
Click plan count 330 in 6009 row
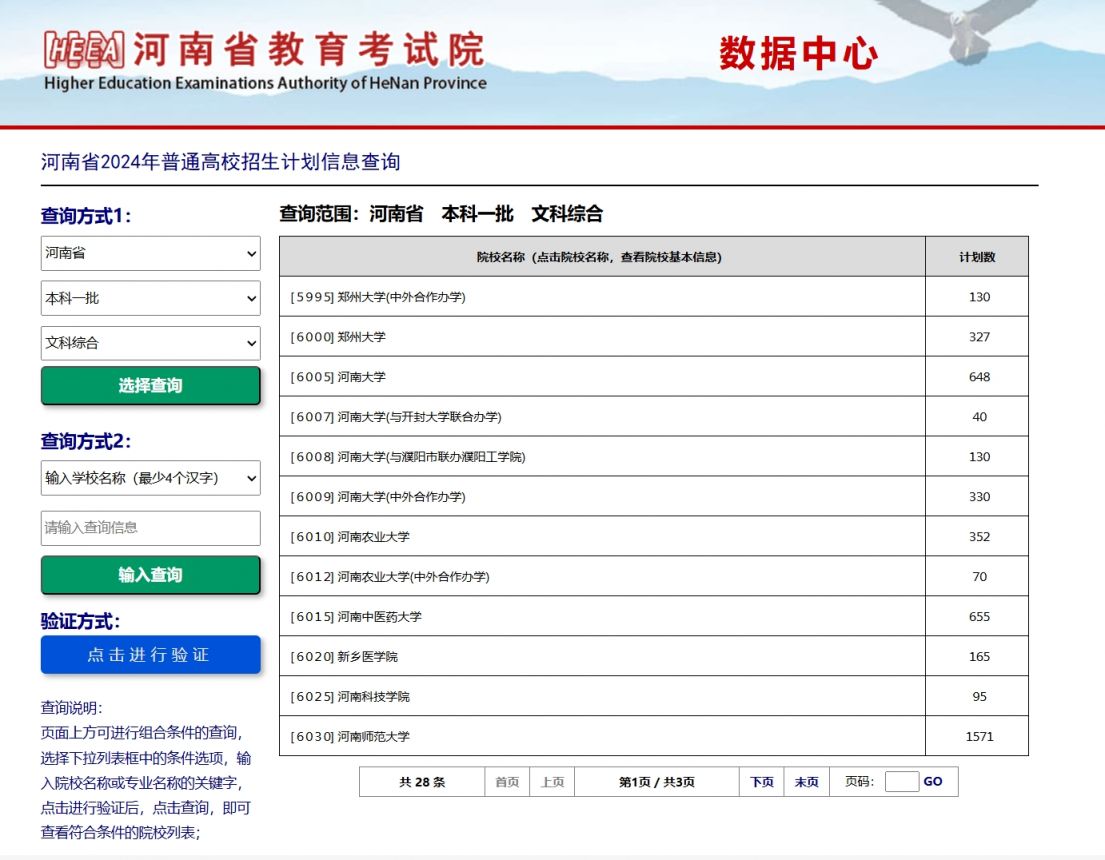click(980, 497)
